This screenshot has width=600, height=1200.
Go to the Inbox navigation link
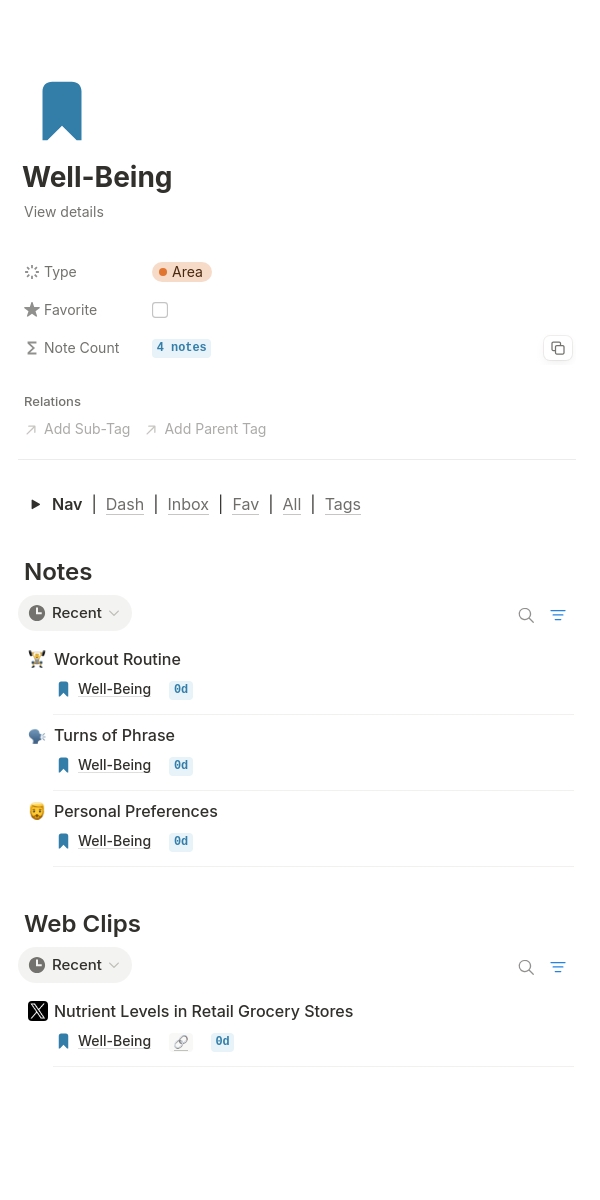(x=188, y=504)
